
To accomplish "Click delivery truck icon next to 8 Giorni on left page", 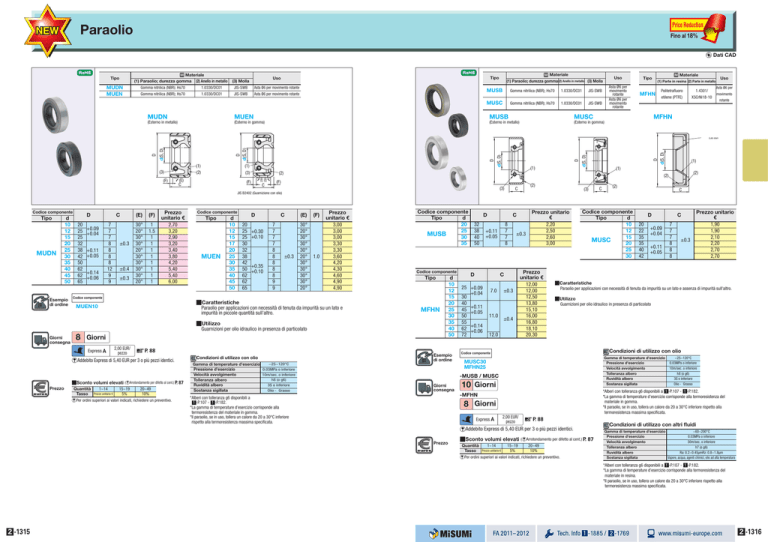I will (x=40, y=339).
